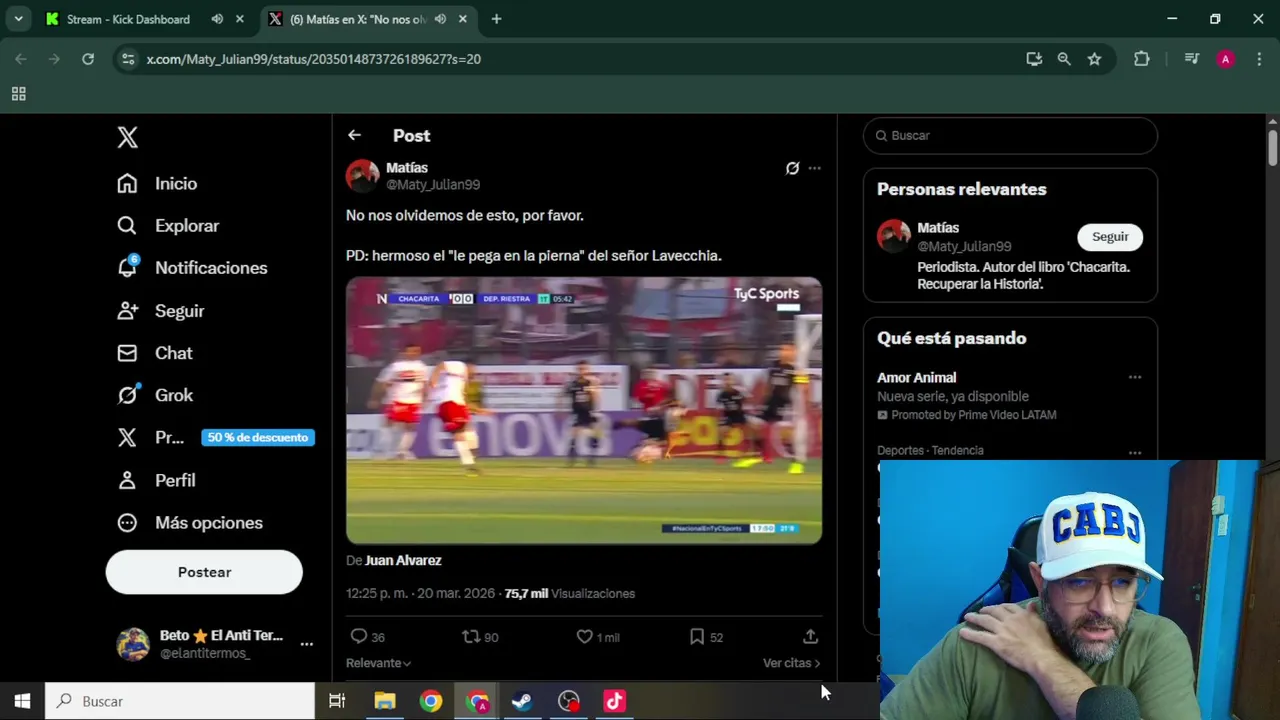Image resolution: width=1280 pixels, height=720 pixels.
Task: Open File Explorer from the taskbar
Action: (x=385, y=701)
